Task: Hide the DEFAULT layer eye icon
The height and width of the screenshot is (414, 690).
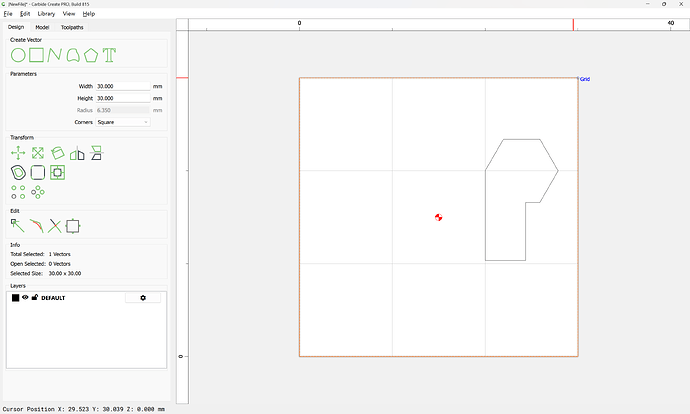Action: tap(25, 297)
